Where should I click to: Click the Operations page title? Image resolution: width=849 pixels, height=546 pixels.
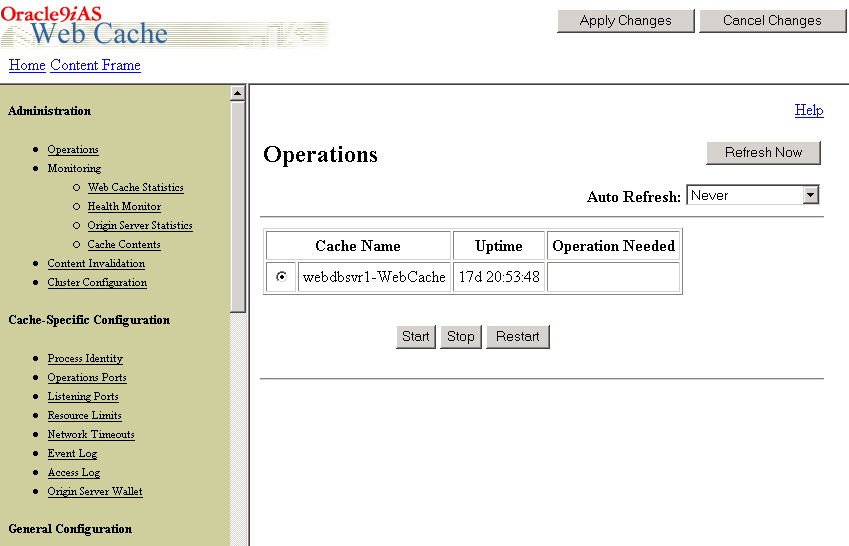321,155
